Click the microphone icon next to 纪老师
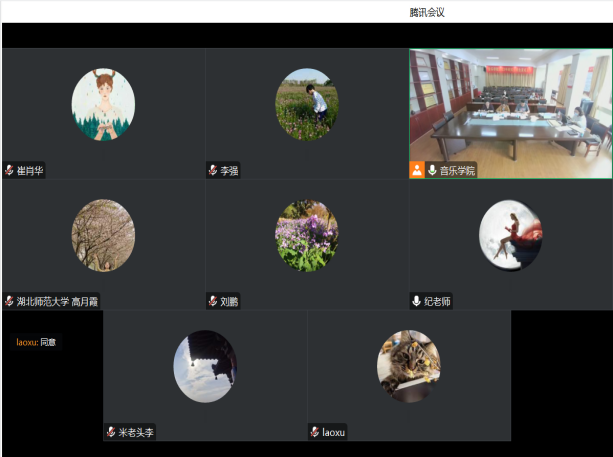The width and height of the screenshot is (613, 457). point(416,301)
